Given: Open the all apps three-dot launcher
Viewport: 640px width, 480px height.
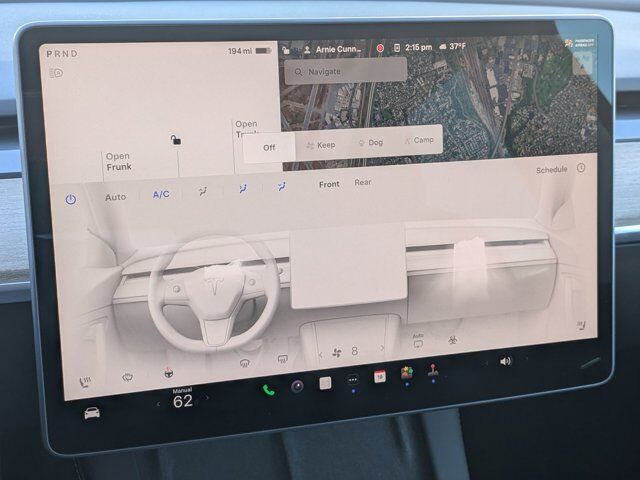Looking at the screenshot, I should pyautogui.click(x=353, y=380).
